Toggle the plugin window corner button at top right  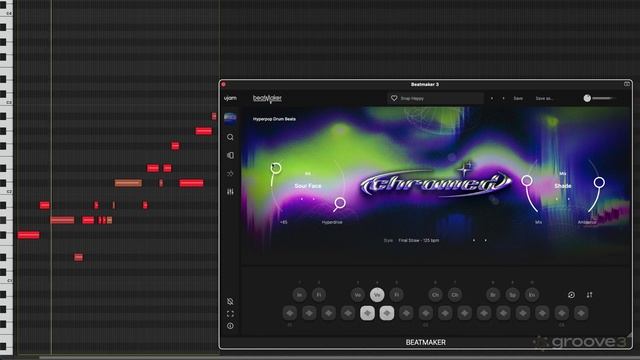coord(627,84)
